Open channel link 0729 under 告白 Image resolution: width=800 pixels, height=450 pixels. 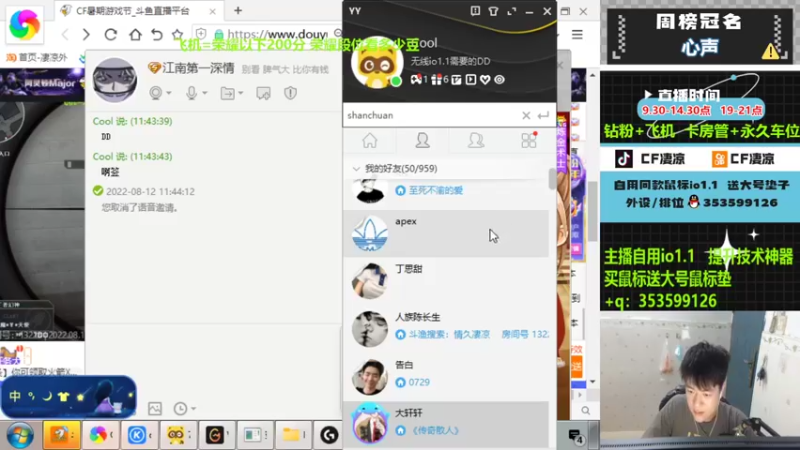419,382
